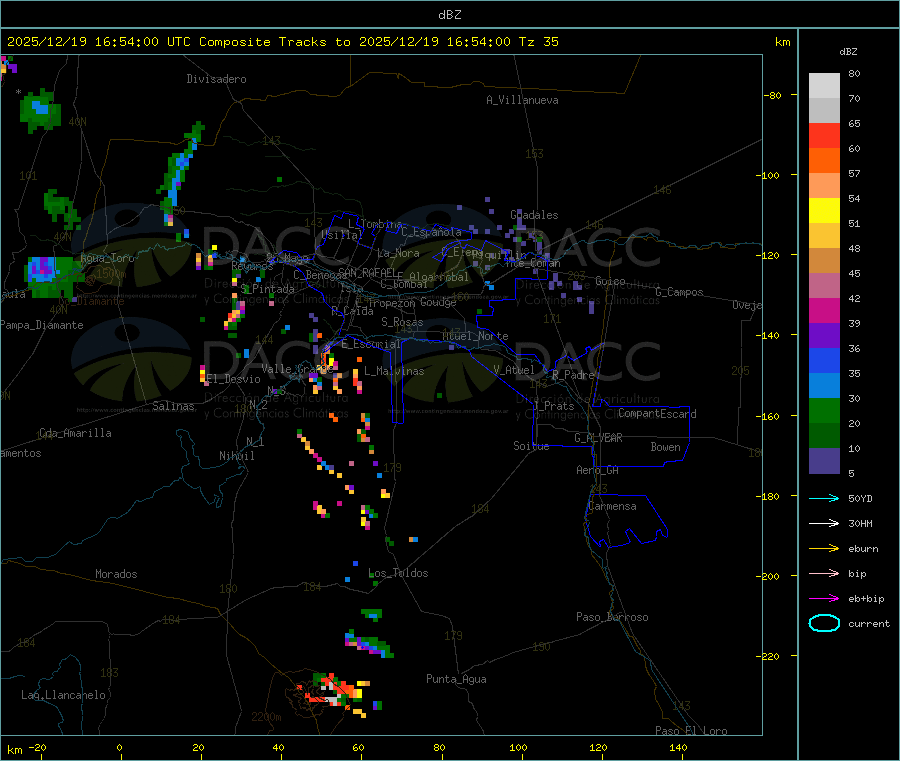The height and width of the screenshot is (761, 900).
Task: Click the Guico map label
Action: tap(610, 281)
